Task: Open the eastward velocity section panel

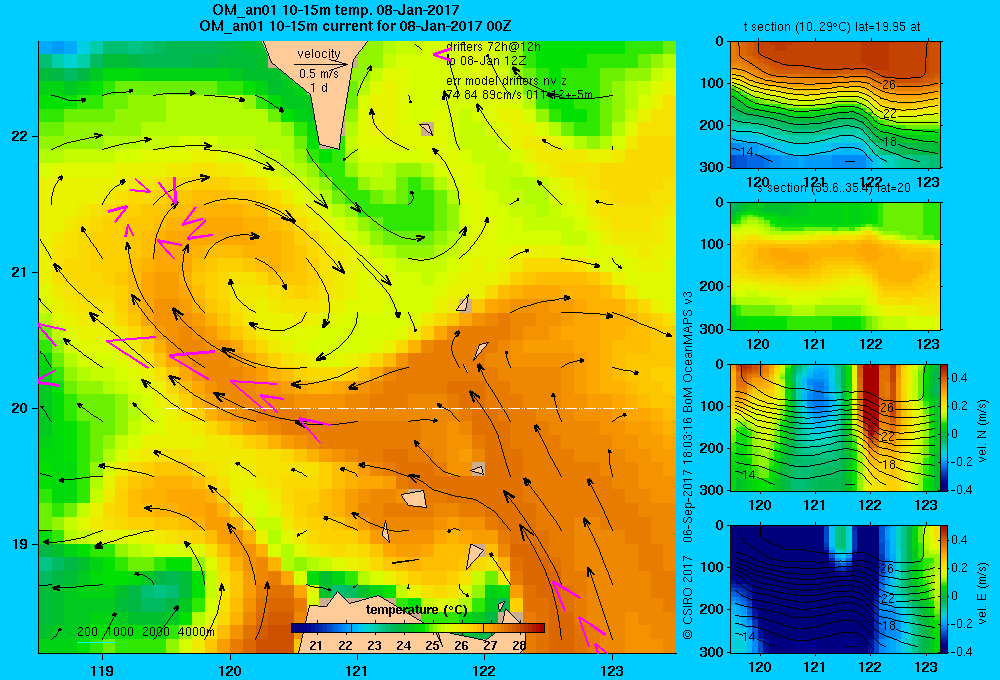Action: 835,589
